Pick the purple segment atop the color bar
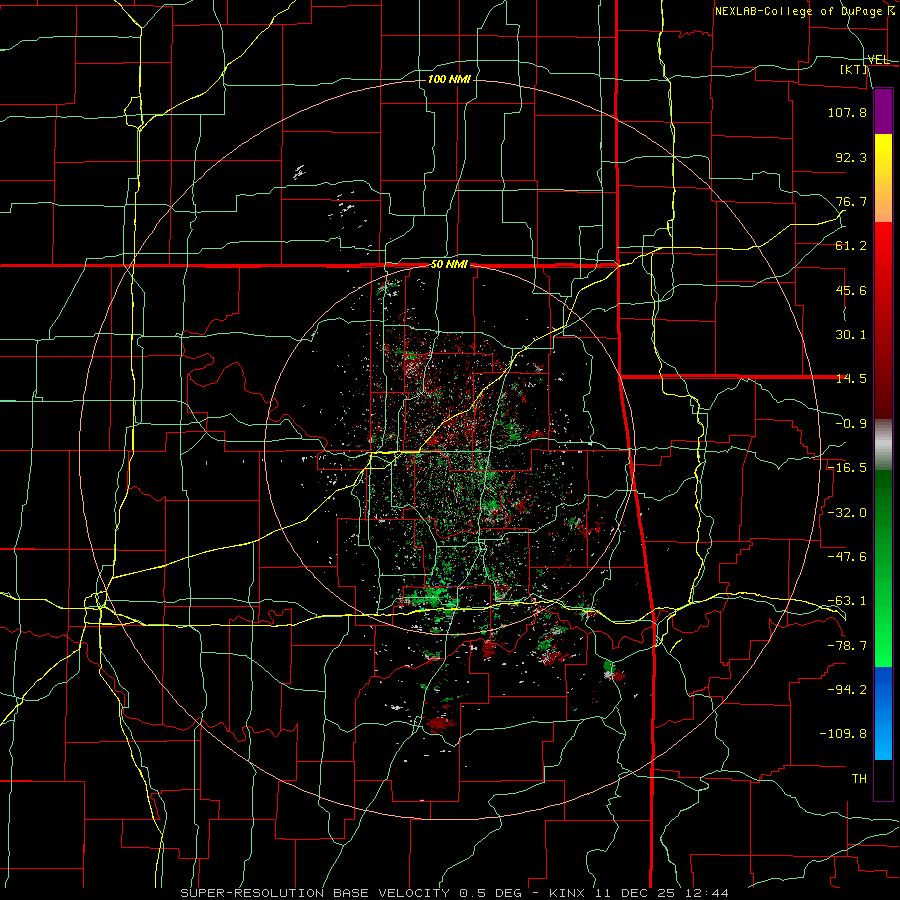 click(883, 111)
